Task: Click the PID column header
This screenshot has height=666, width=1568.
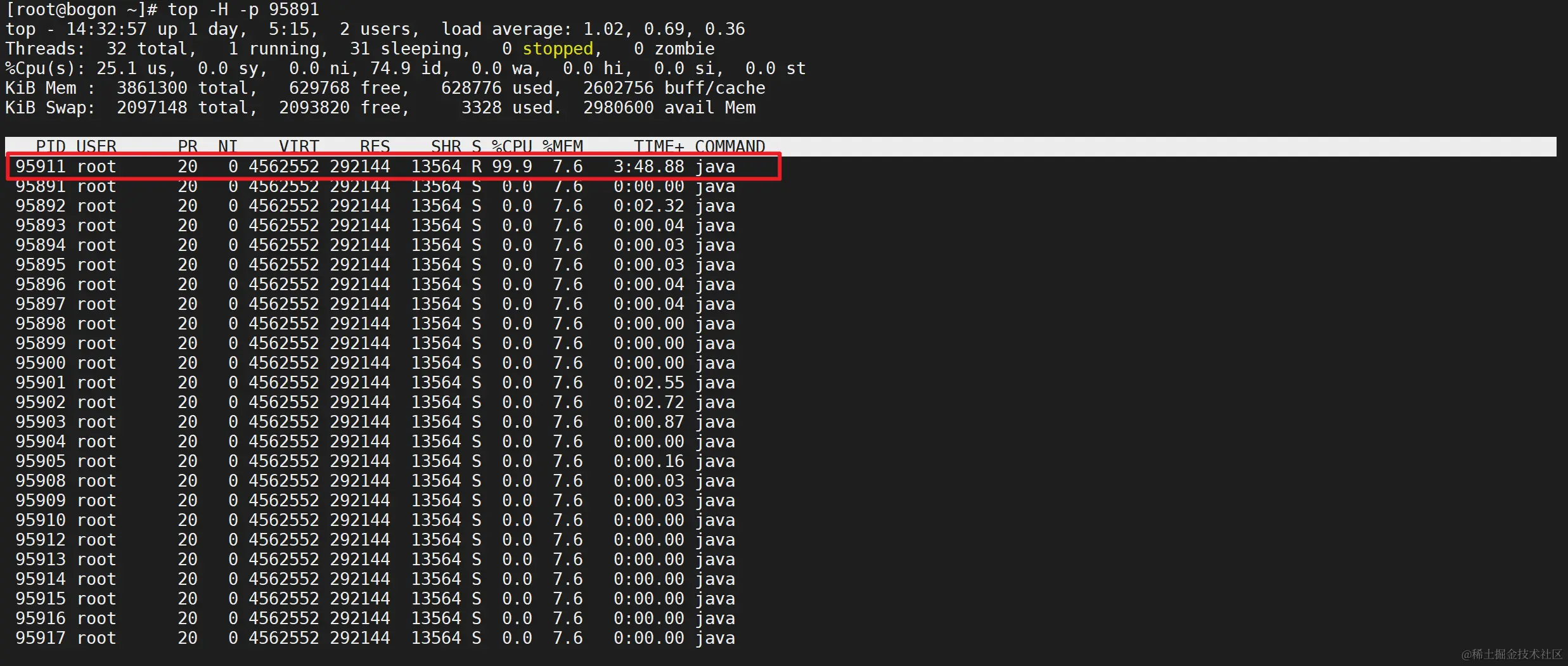Action: tap(51, 146)
